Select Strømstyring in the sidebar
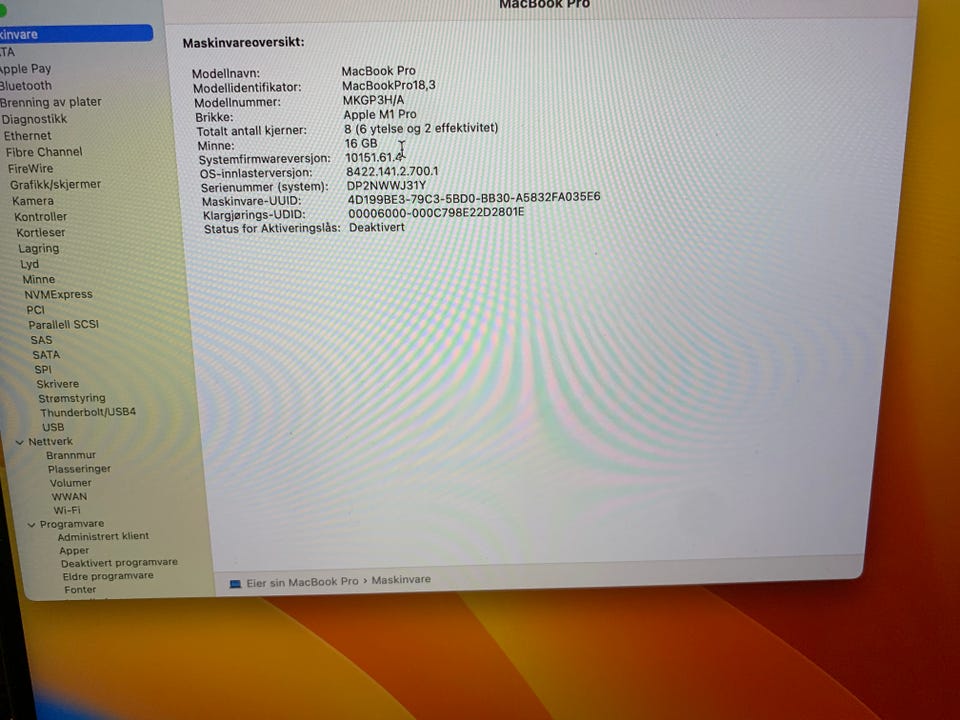The width and height of the screenshot is (960, 720). (x=72, y=399)
